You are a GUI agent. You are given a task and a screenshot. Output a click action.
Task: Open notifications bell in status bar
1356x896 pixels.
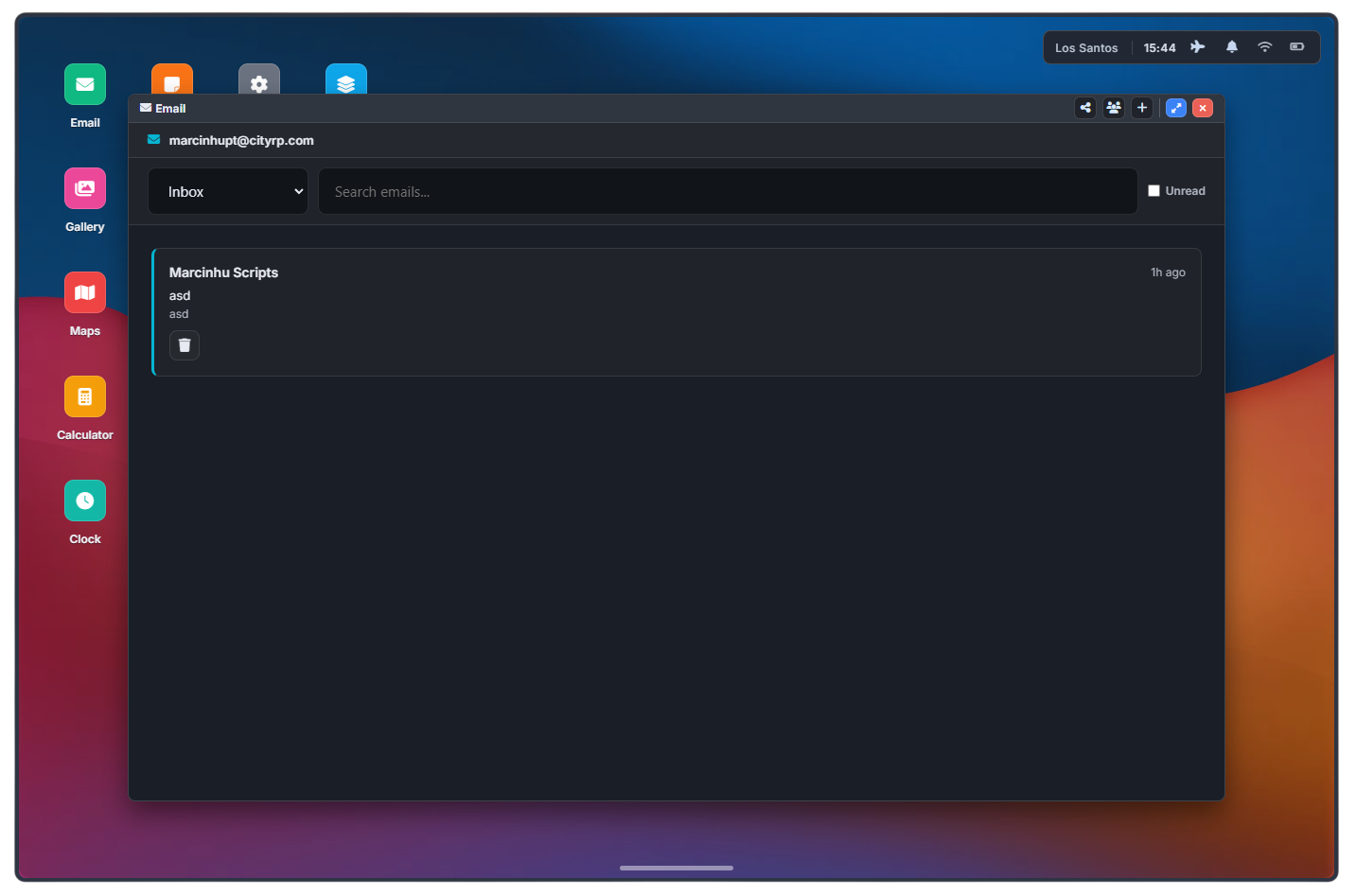click(x=1232, y=47)
